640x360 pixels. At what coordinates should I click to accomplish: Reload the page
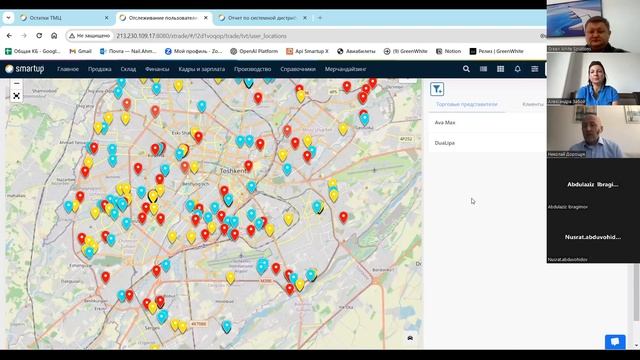click(39, 36)
